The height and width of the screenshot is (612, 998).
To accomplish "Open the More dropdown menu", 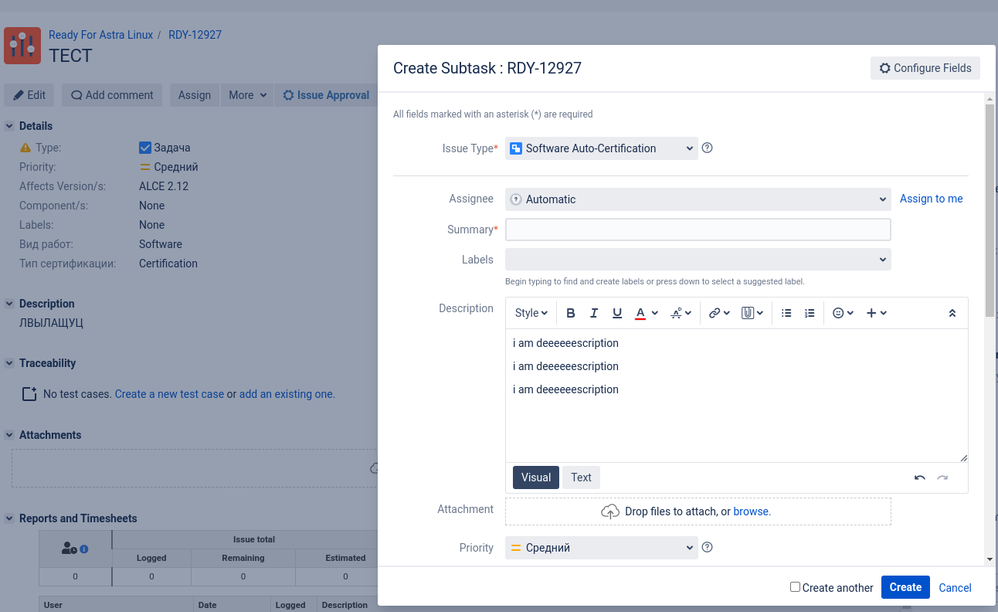I will [x=247, y=95].
